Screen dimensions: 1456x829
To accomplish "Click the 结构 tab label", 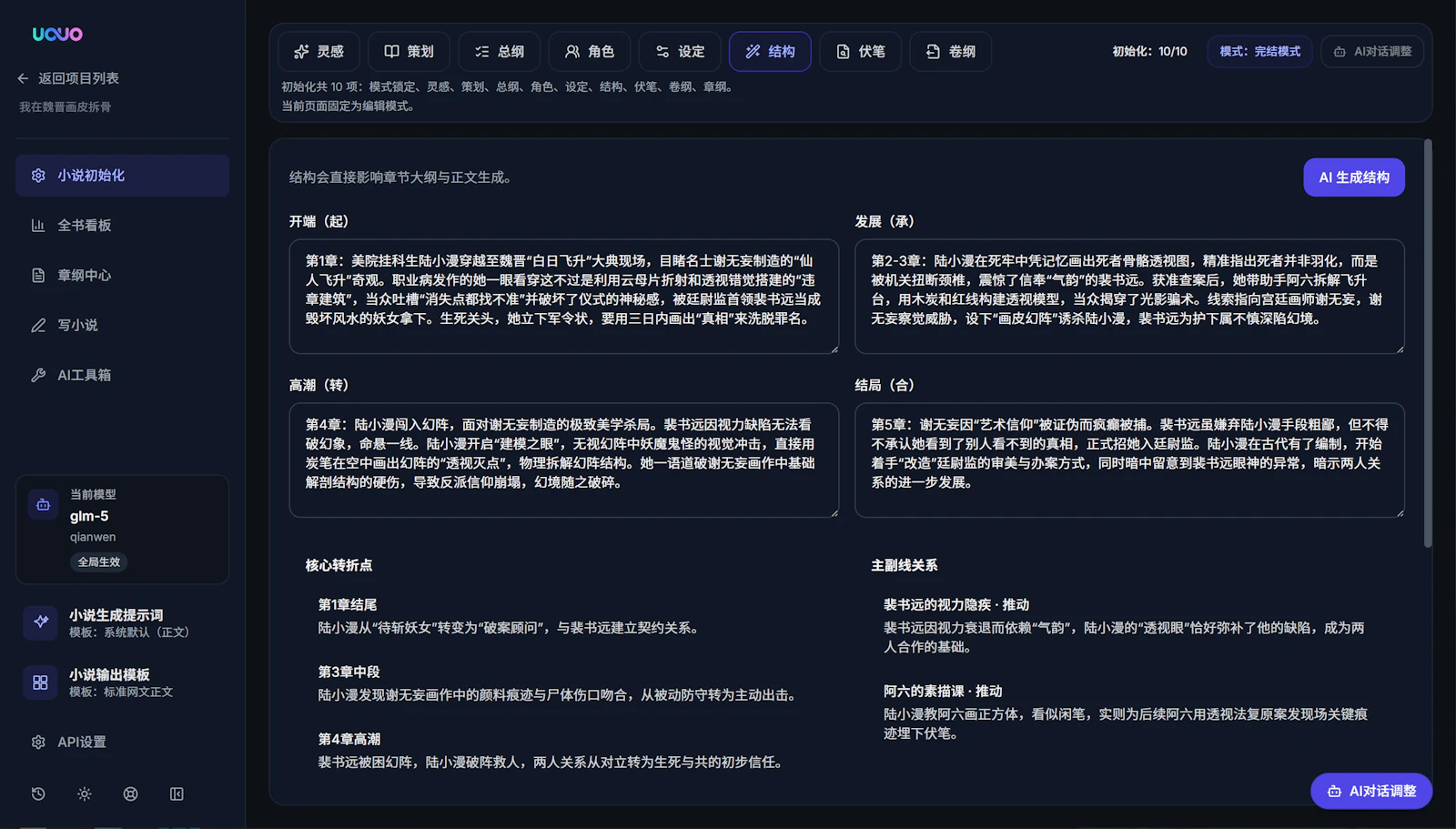I will tap(782, 52).
